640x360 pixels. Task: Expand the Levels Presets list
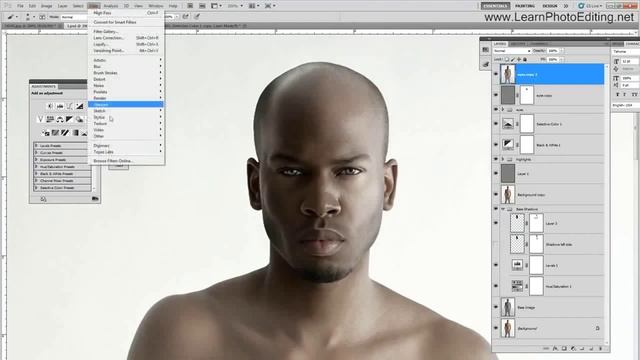tap(36, 146)
